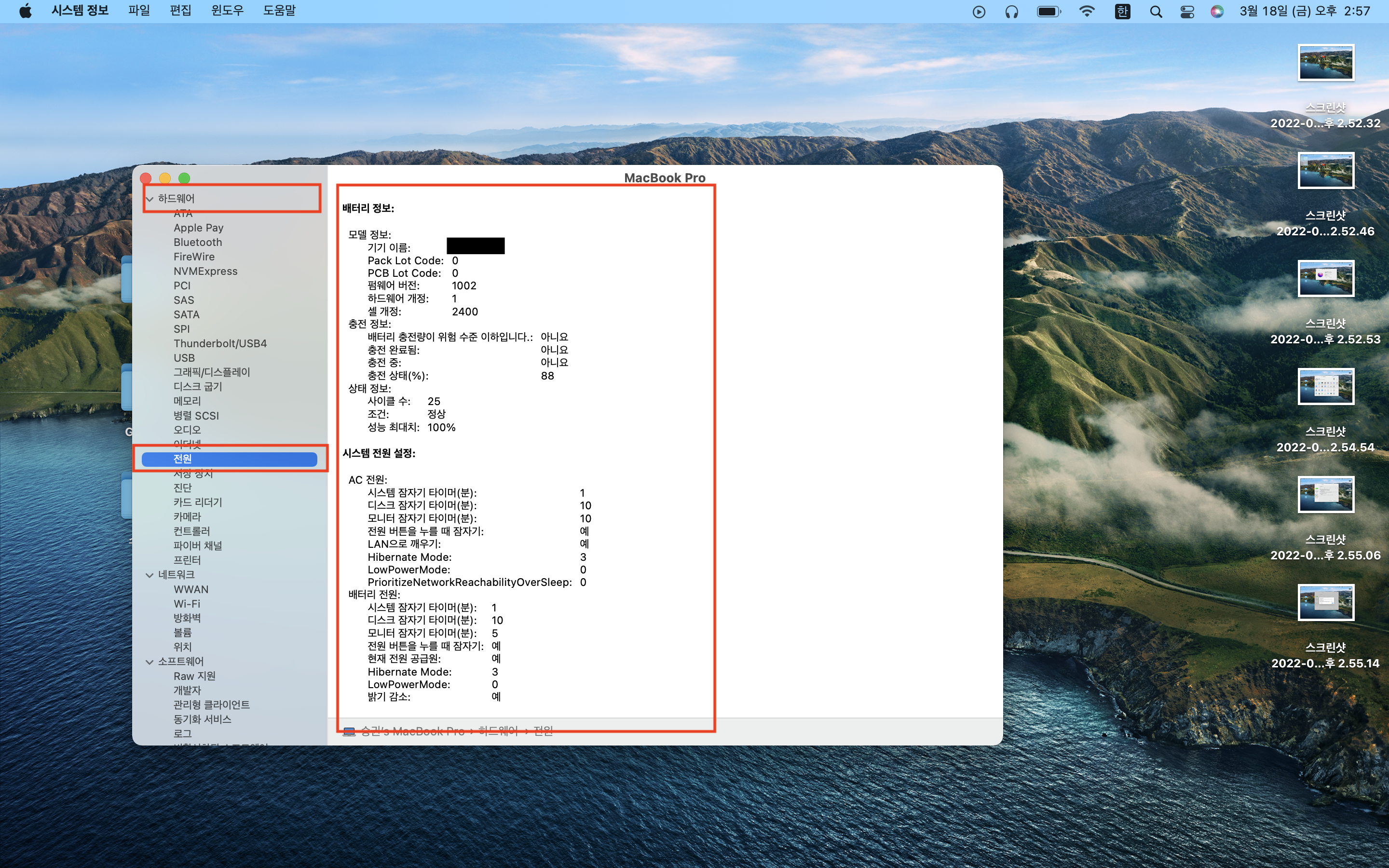
Task: Open the battery status icon
Action: coord(1049,12)
